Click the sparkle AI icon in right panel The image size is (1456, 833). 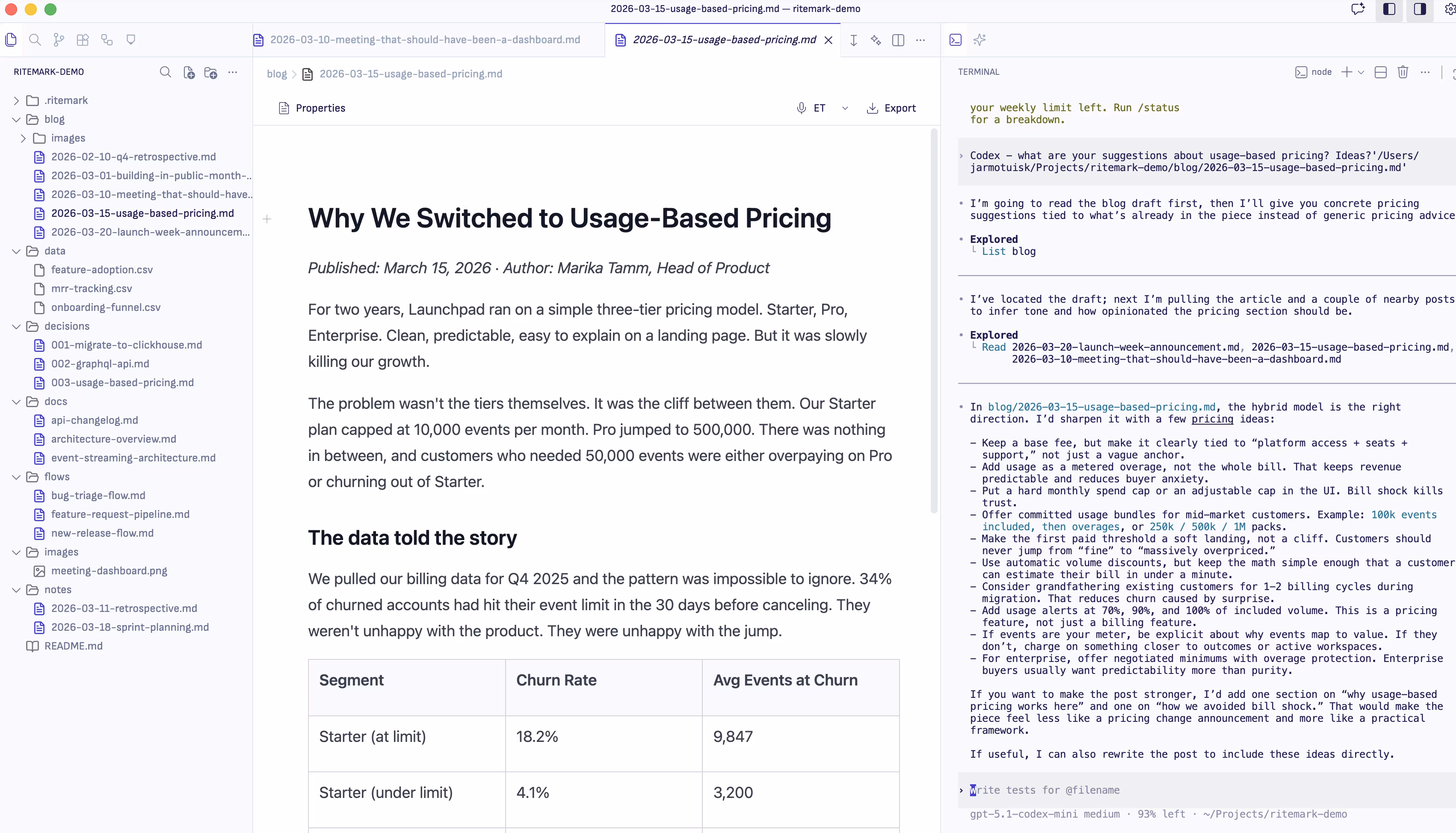980,40
